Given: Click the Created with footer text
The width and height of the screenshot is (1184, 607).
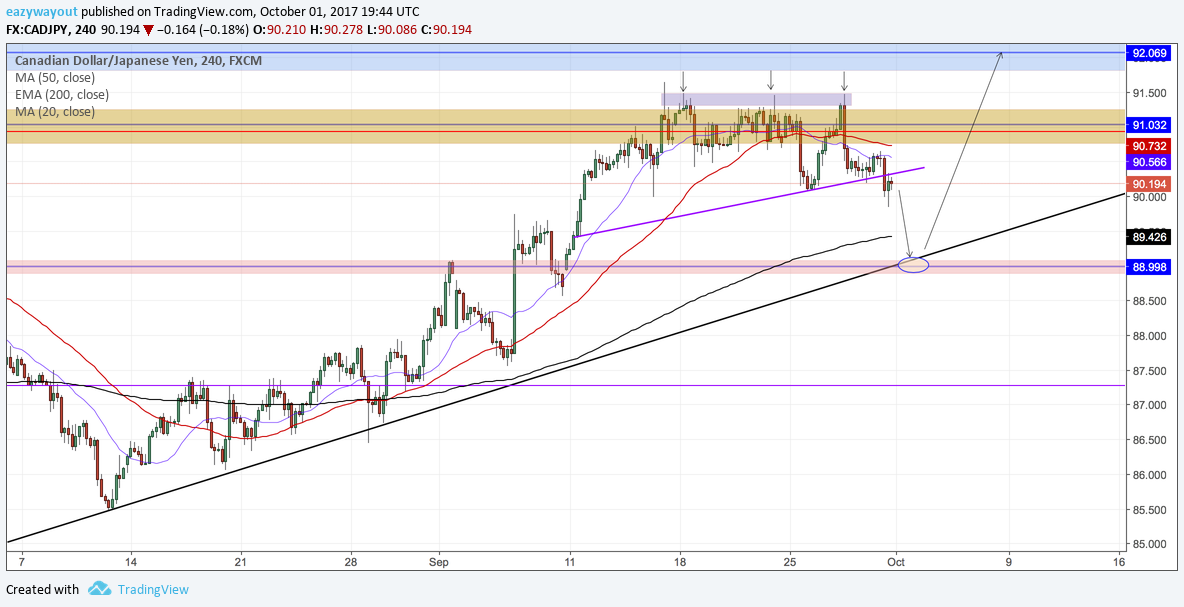Looking at the screenshot, I should click(42, 589).
